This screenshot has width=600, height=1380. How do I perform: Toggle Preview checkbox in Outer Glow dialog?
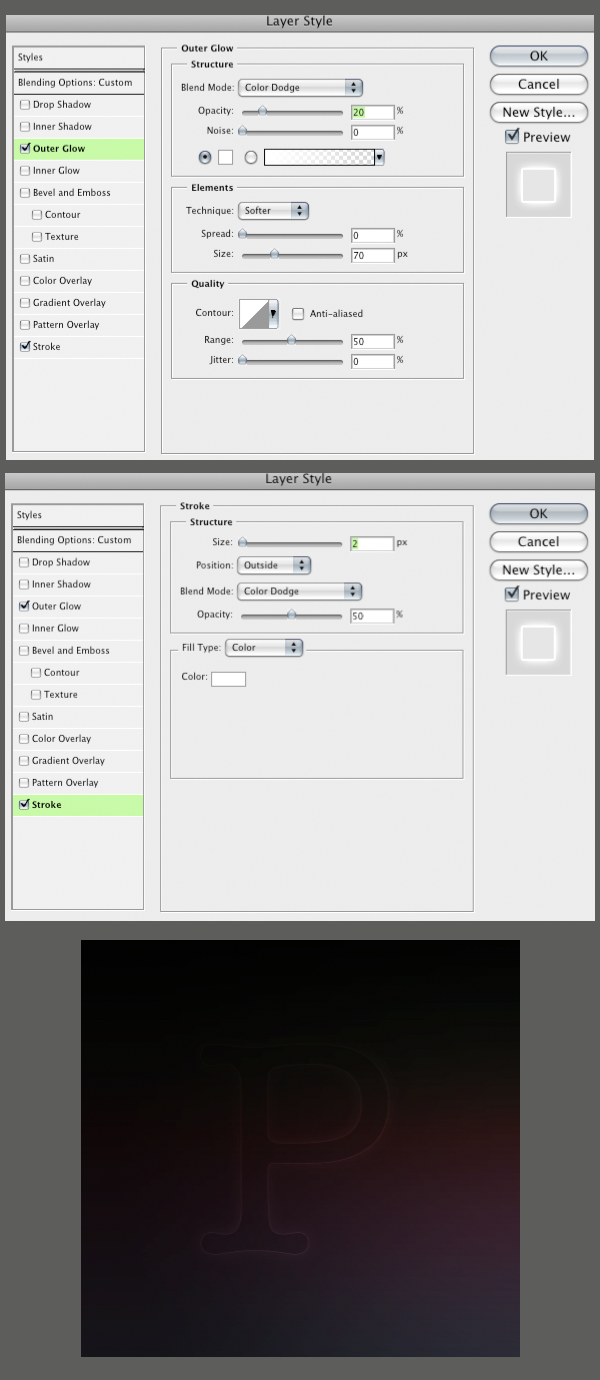pos(512,137)
